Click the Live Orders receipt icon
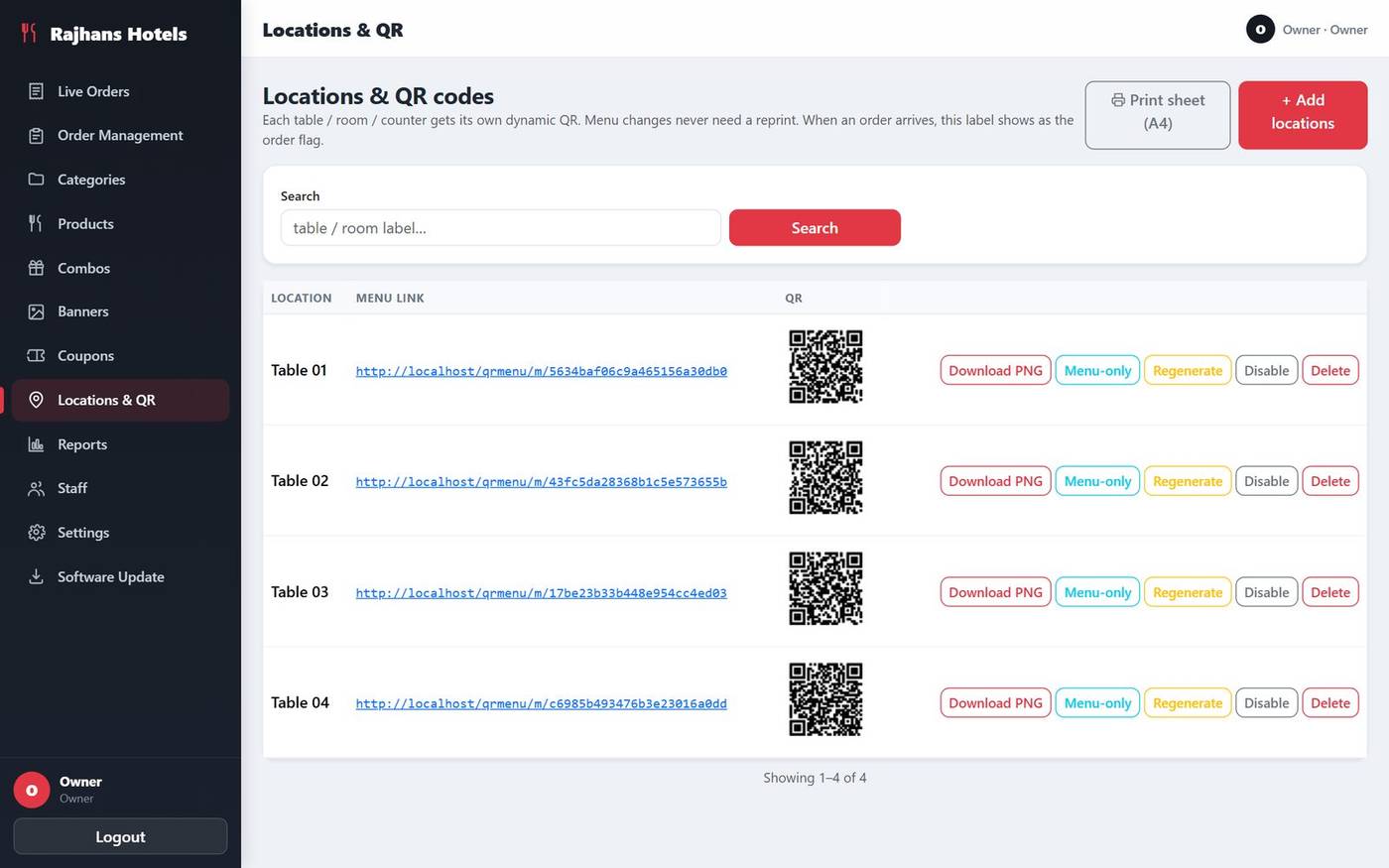The image size is (1389, 868). (x=36, y=91)
